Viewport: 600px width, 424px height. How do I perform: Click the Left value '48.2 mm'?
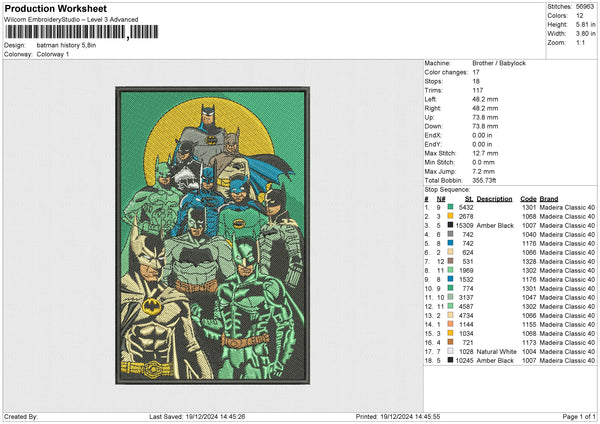(485, 99)
